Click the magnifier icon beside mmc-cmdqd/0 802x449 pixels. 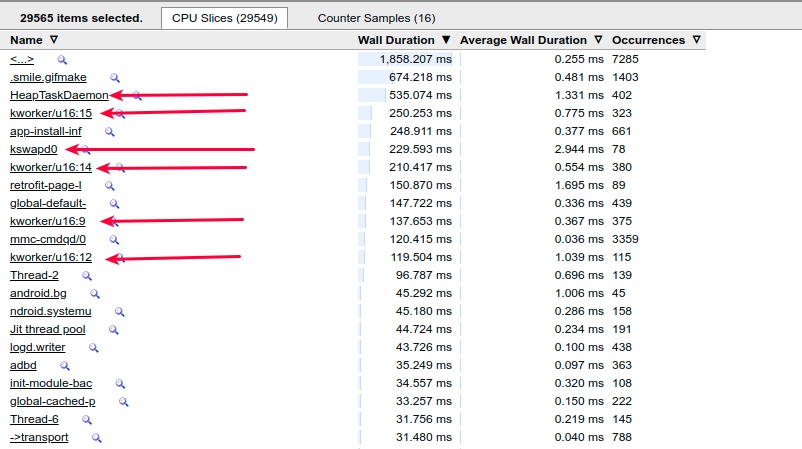click(x=114, y=240)
